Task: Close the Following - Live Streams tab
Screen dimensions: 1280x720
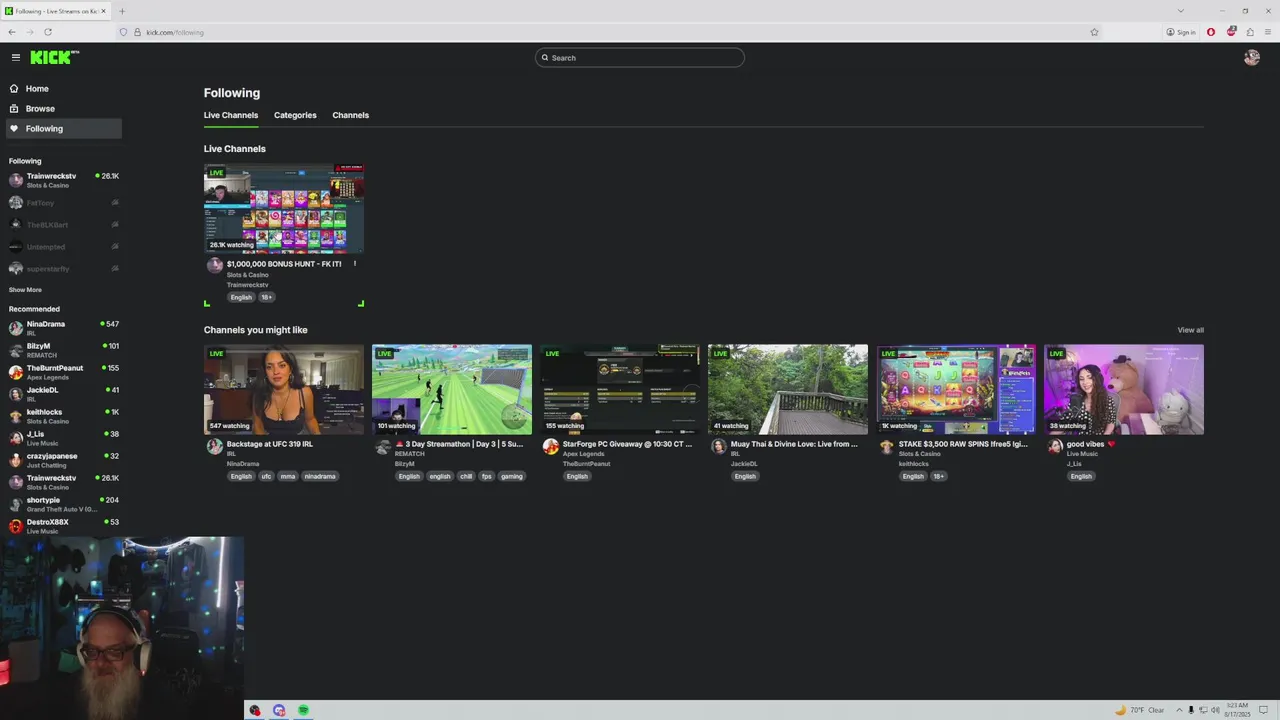Action: point(104,11)
